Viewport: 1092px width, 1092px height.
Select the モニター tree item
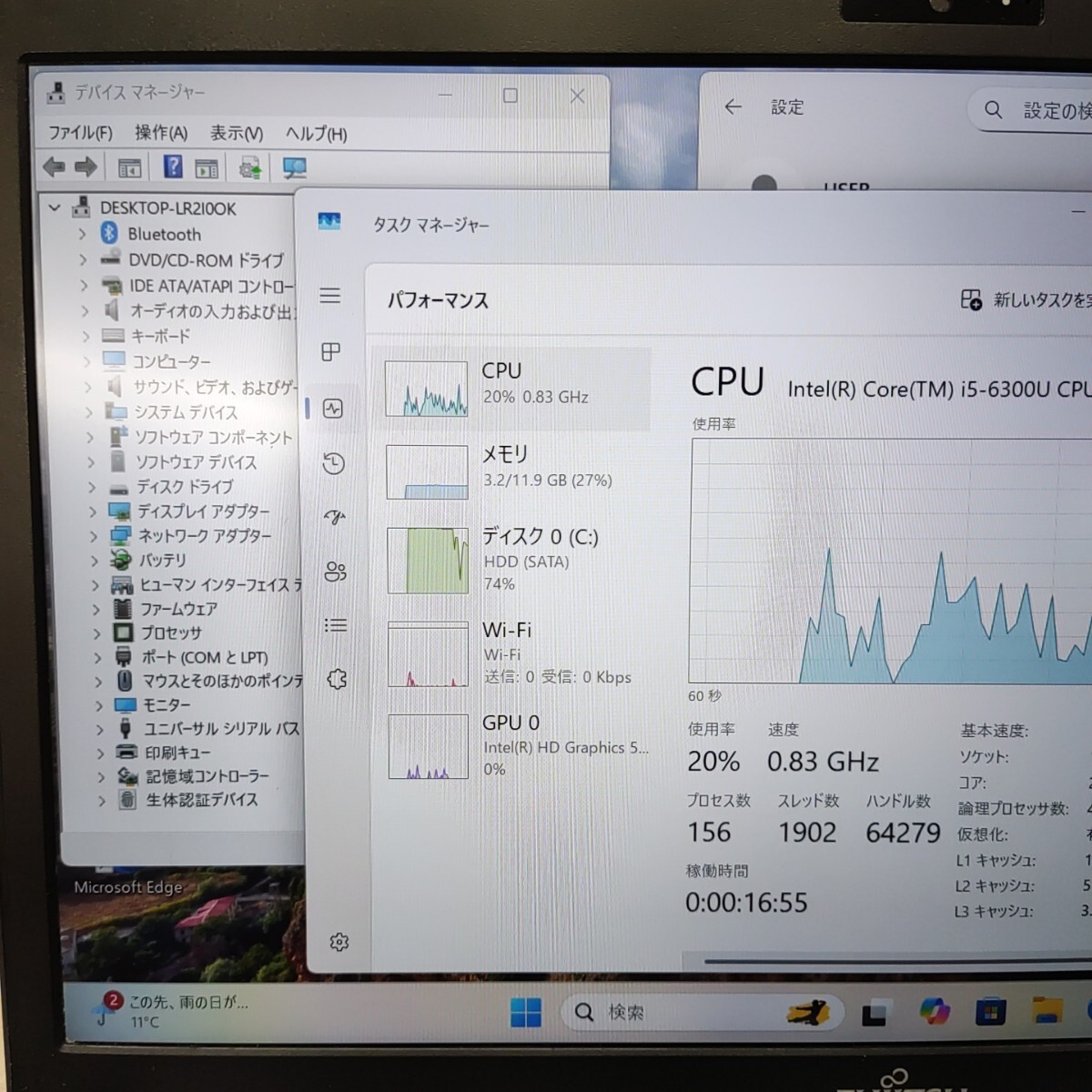[x=167, y=705]
